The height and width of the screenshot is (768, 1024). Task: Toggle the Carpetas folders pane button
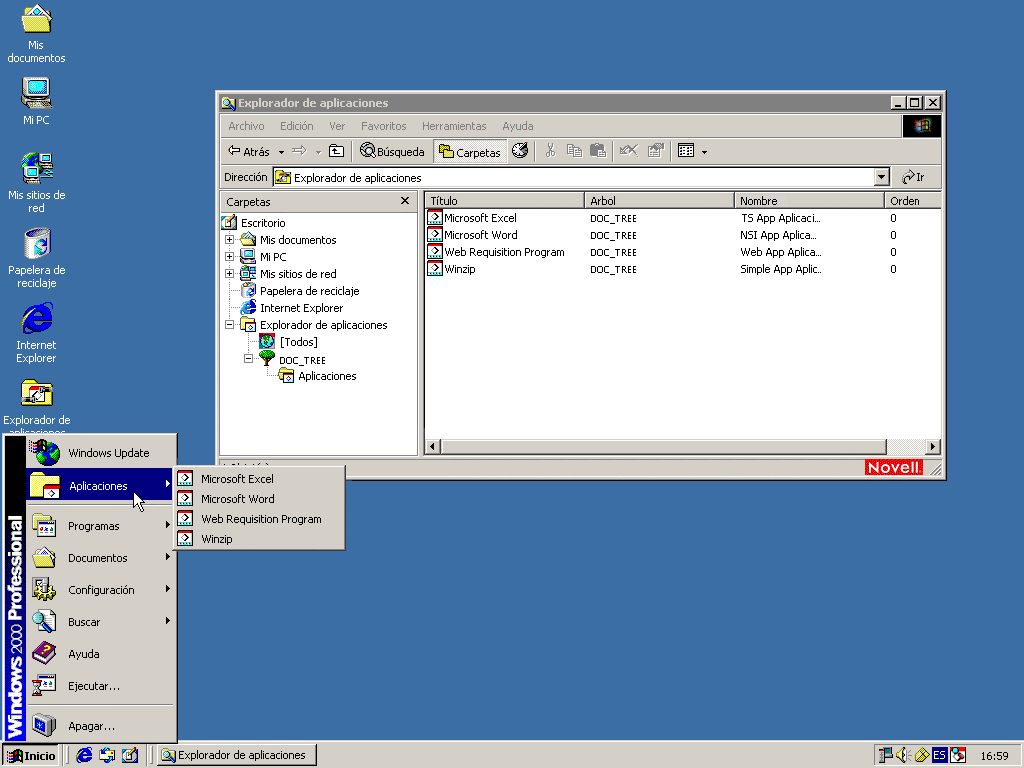[470, 152]
